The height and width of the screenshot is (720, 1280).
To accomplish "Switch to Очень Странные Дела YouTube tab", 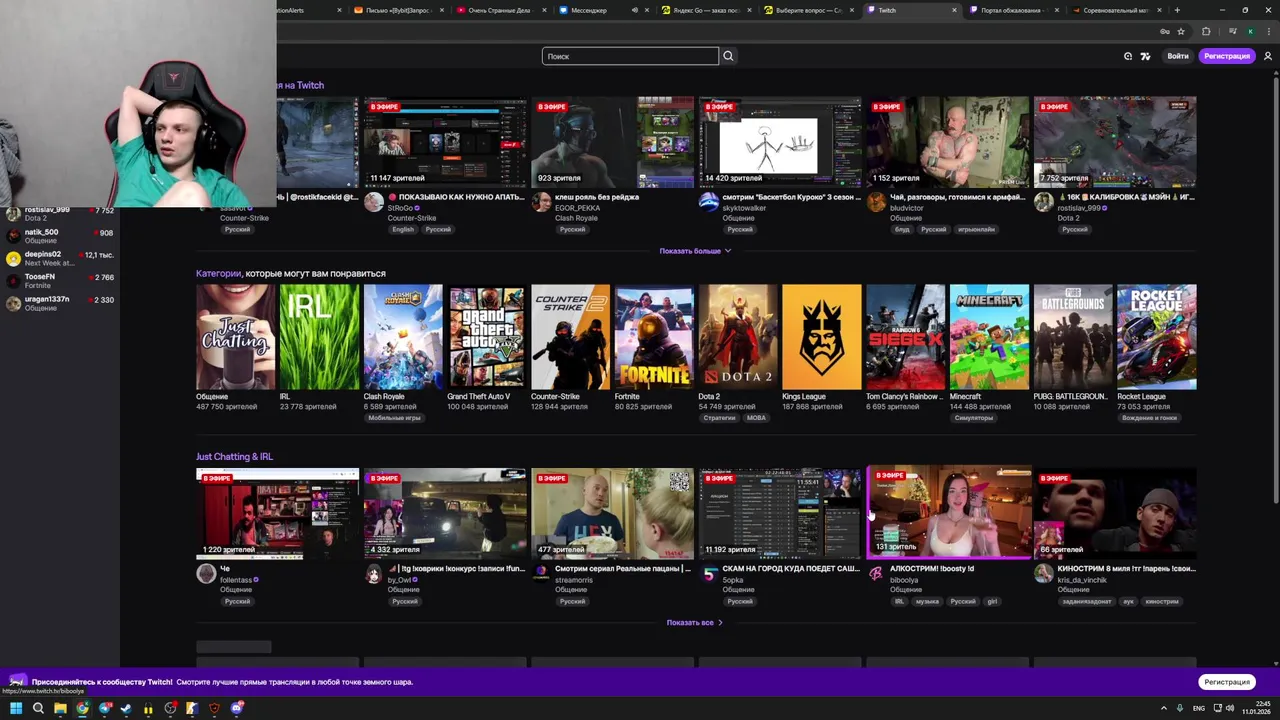I will click(x=500, y=10).
